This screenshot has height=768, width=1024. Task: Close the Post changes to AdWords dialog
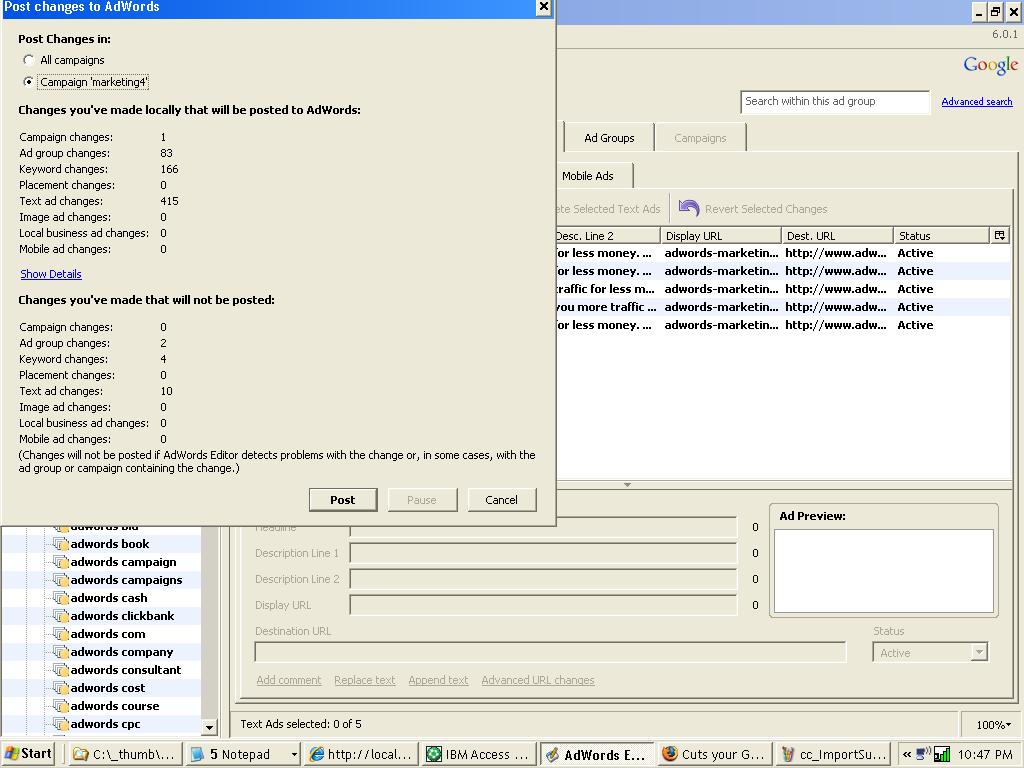[x=543, y=7]
